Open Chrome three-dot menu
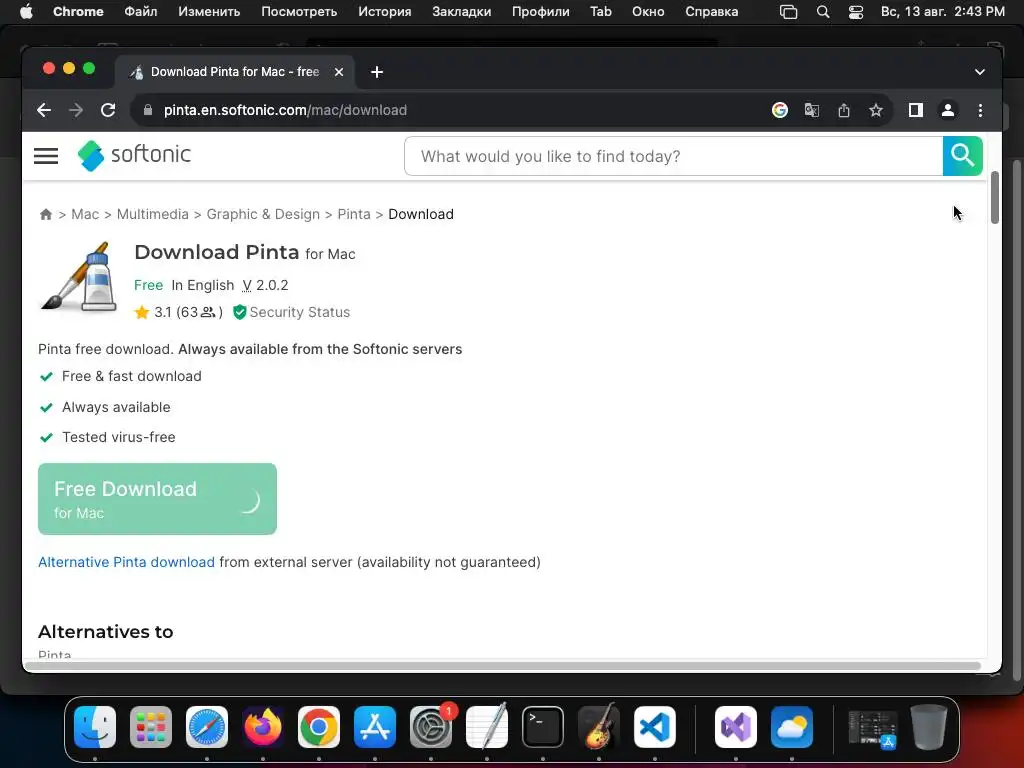 (x=980, y=110)
